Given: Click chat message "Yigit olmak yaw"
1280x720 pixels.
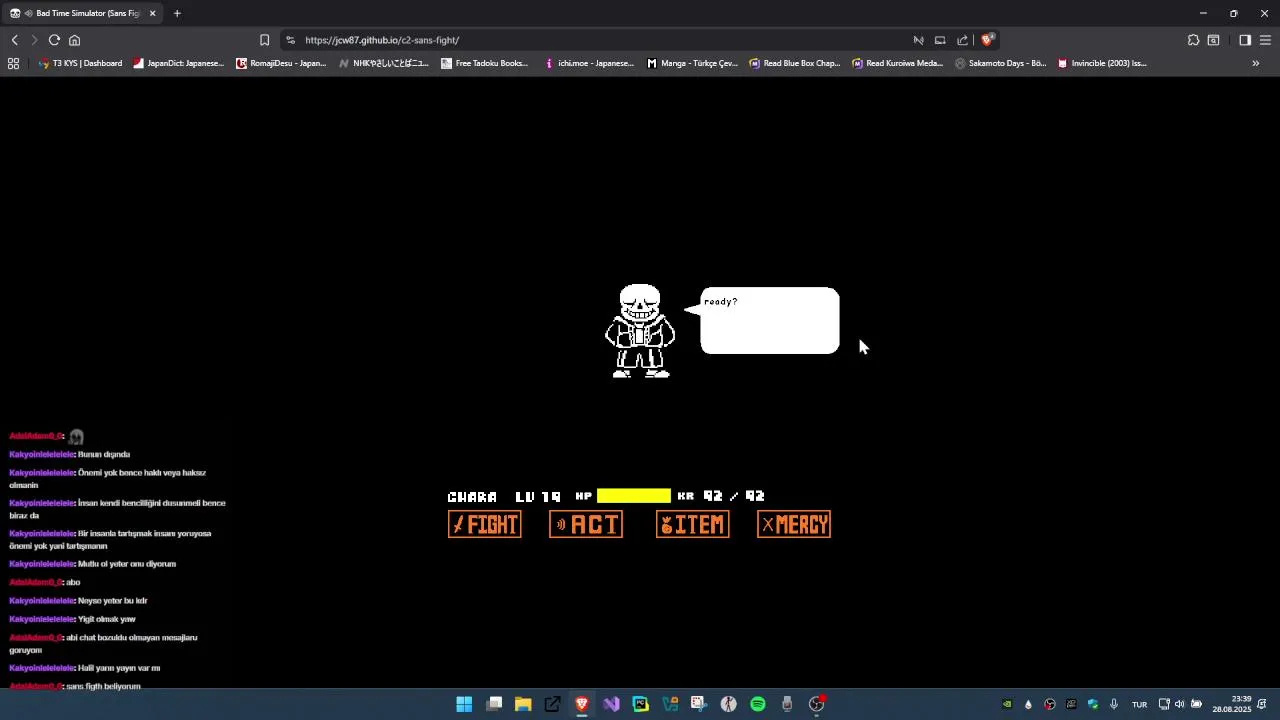Looking at the screenshot, I should coord(106,619).
